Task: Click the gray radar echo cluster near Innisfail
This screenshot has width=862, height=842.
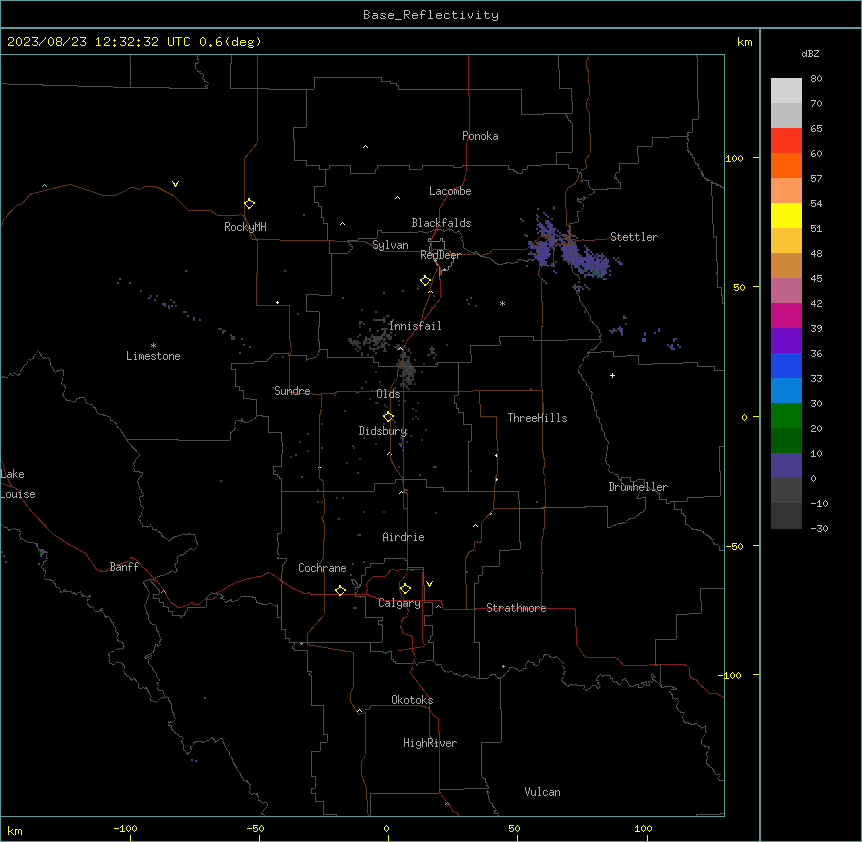Action: click(372, 339)
